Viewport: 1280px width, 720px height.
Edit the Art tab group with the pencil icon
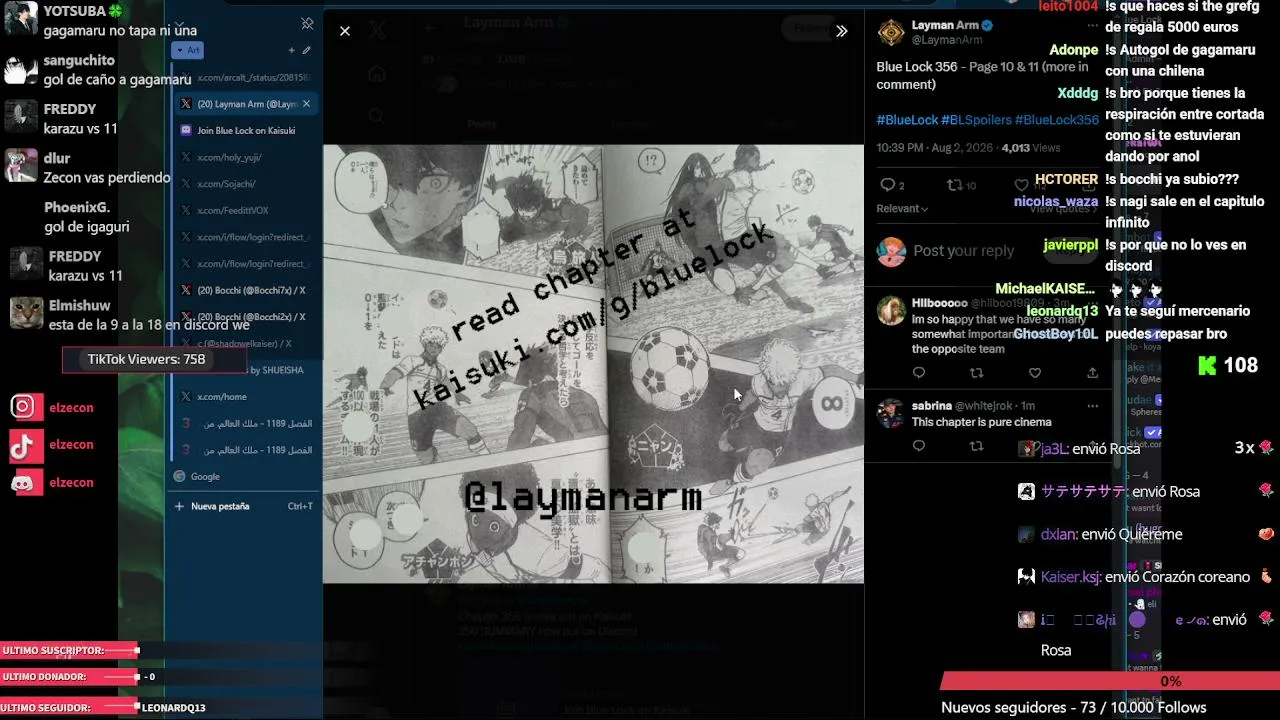point(306,50)
